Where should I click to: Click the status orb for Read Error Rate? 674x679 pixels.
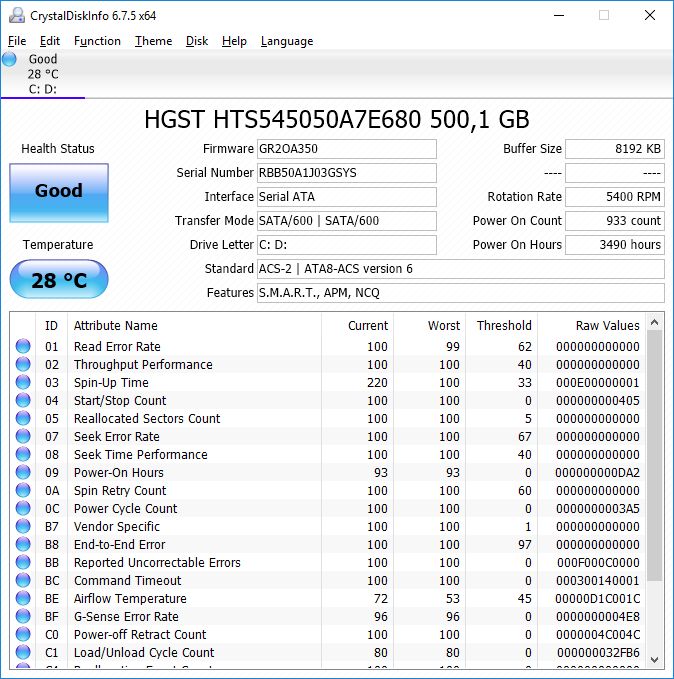[23, 346]
